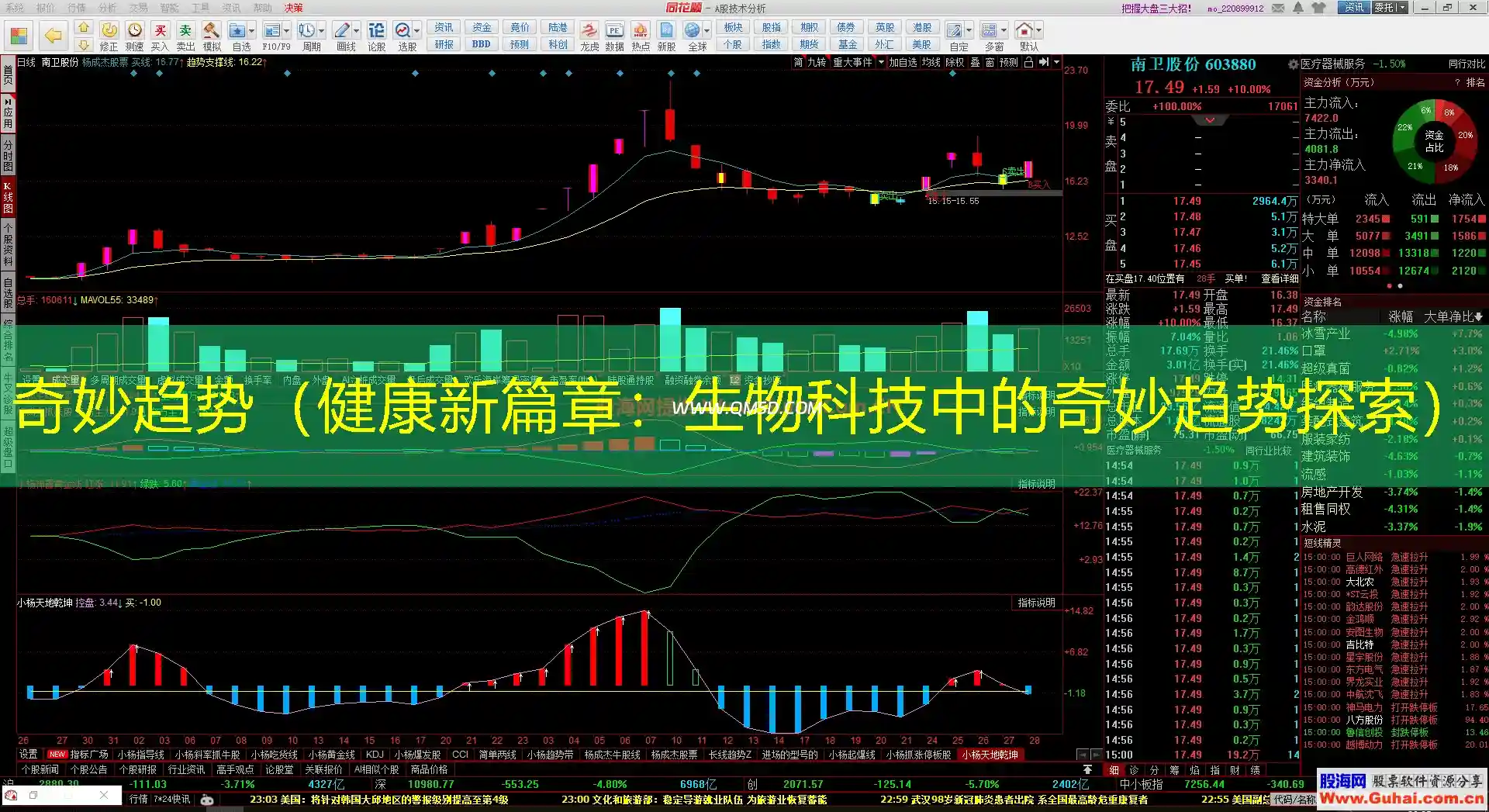Switch to the 杨成杰股票 indicator tab
Image resolution: width=1489 pixels, height=812 pixels.
coord(674,755)
